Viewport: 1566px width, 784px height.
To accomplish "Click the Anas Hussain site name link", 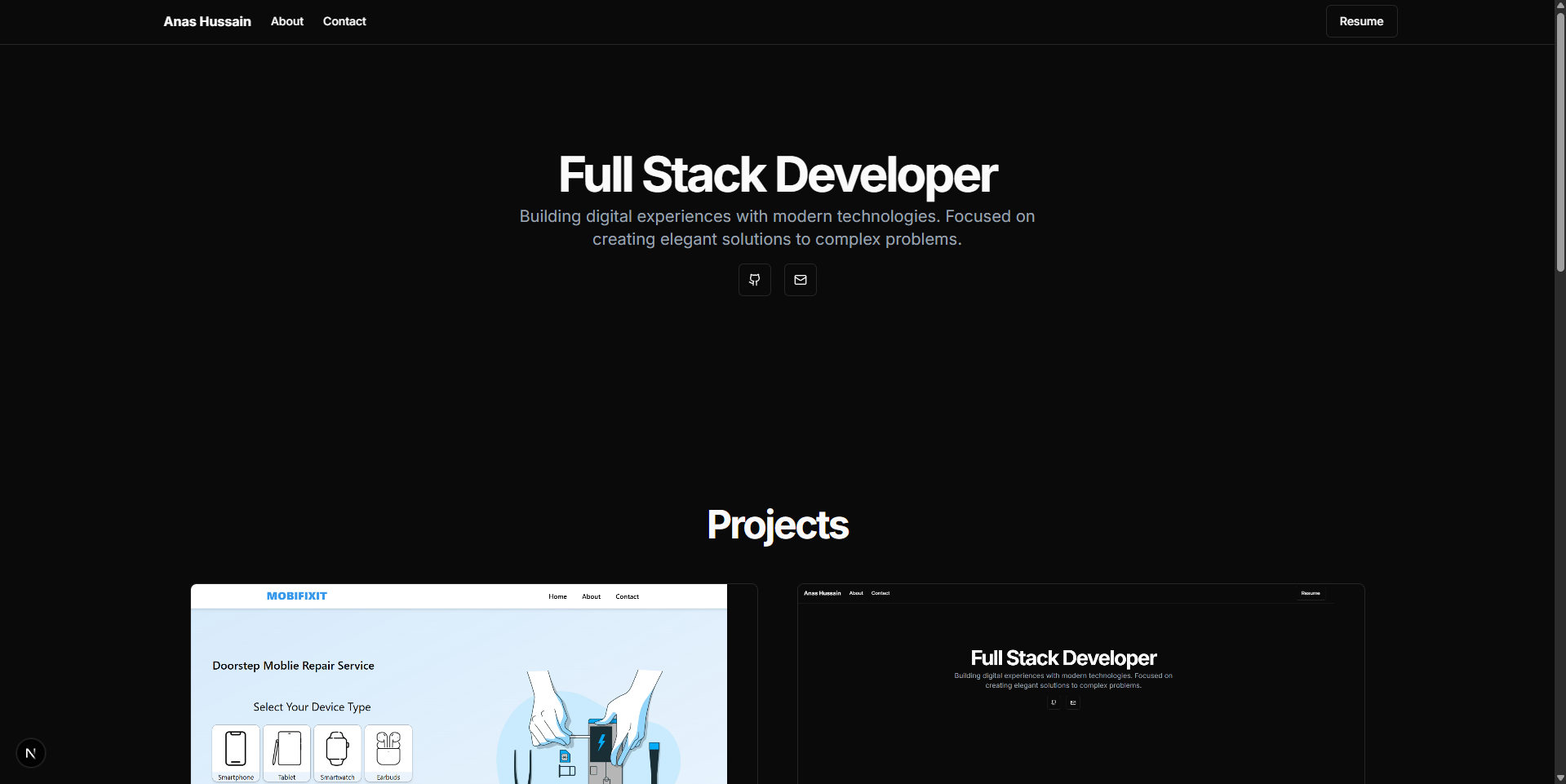I will pyautogui.click(x=207, y=21).
